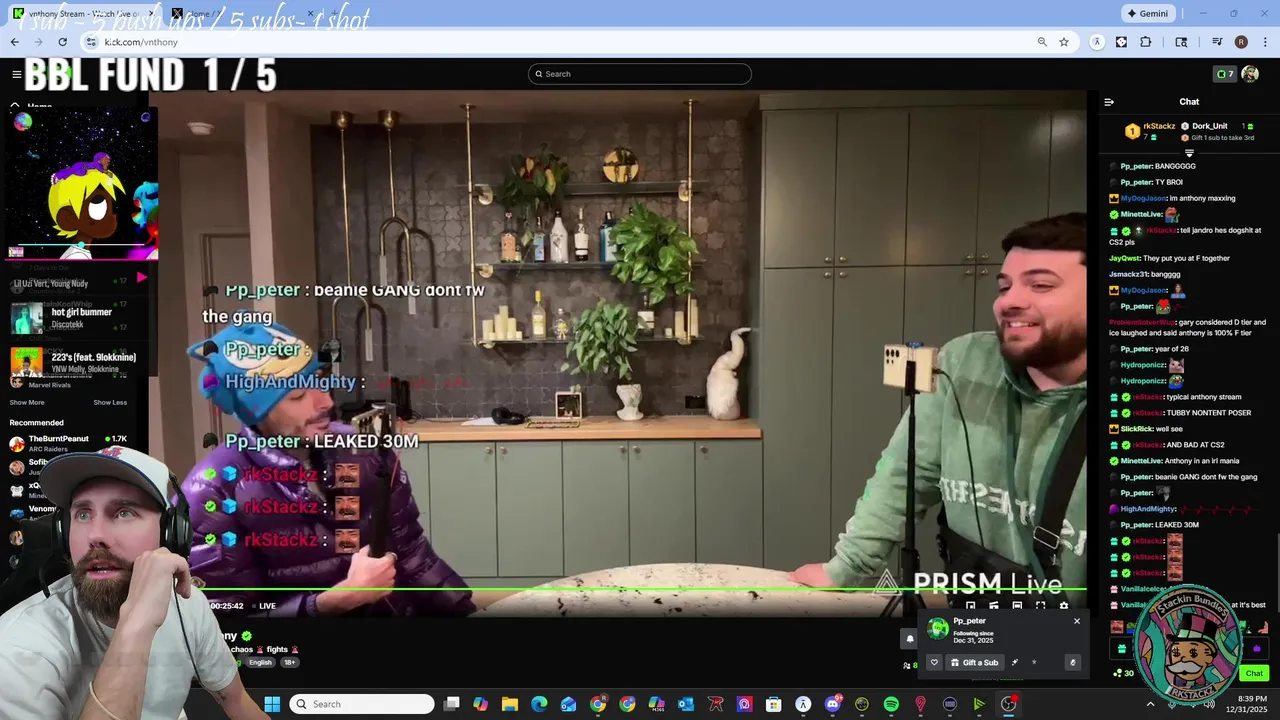Reload the Kick page
The width and height of the screenshot is (1280, 720).
[63, 42]
